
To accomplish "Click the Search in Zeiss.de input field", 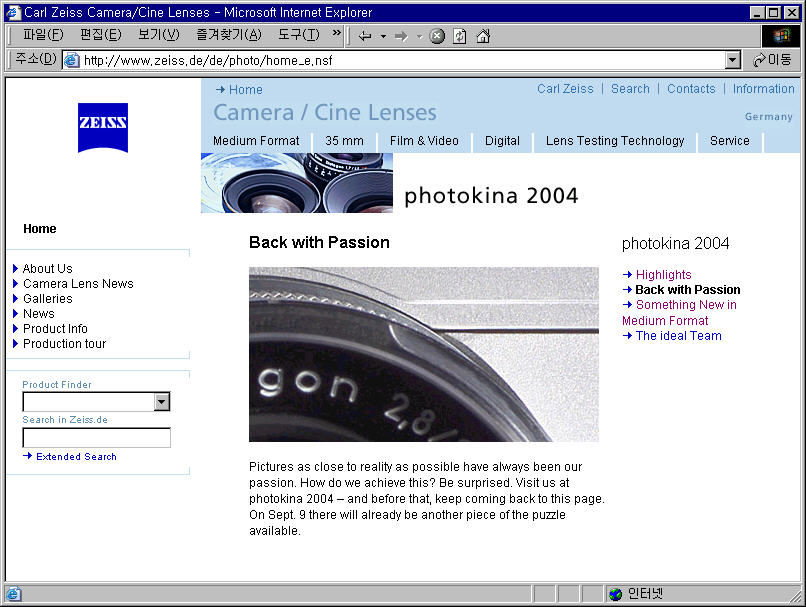I will pos(96,438).
